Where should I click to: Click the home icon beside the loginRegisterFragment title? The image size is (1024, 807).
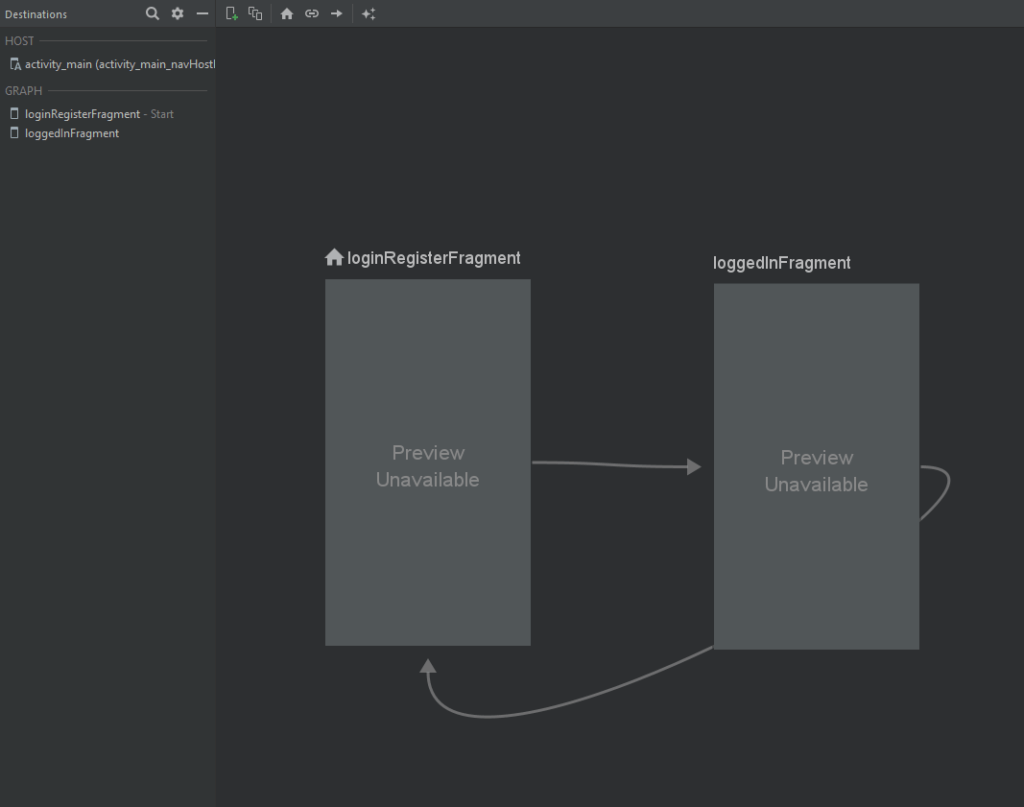click(334, 258)
